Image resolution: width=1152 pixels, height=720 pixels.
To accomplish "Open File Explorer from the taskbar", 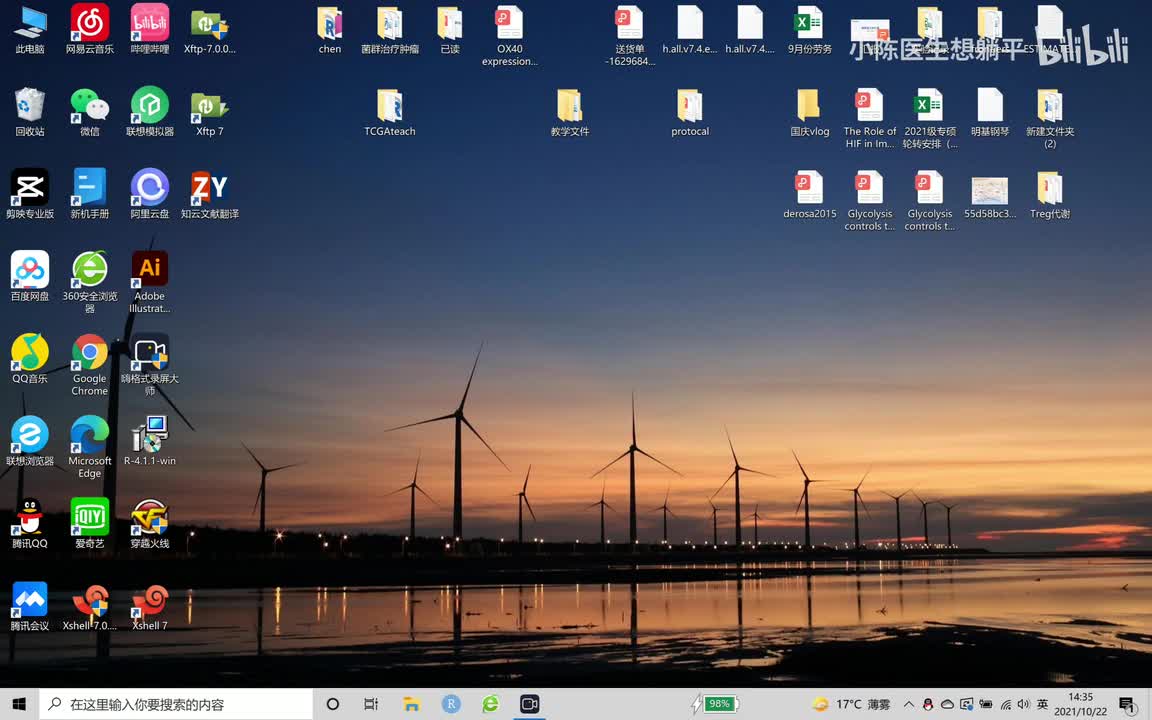I will [411, 704].
